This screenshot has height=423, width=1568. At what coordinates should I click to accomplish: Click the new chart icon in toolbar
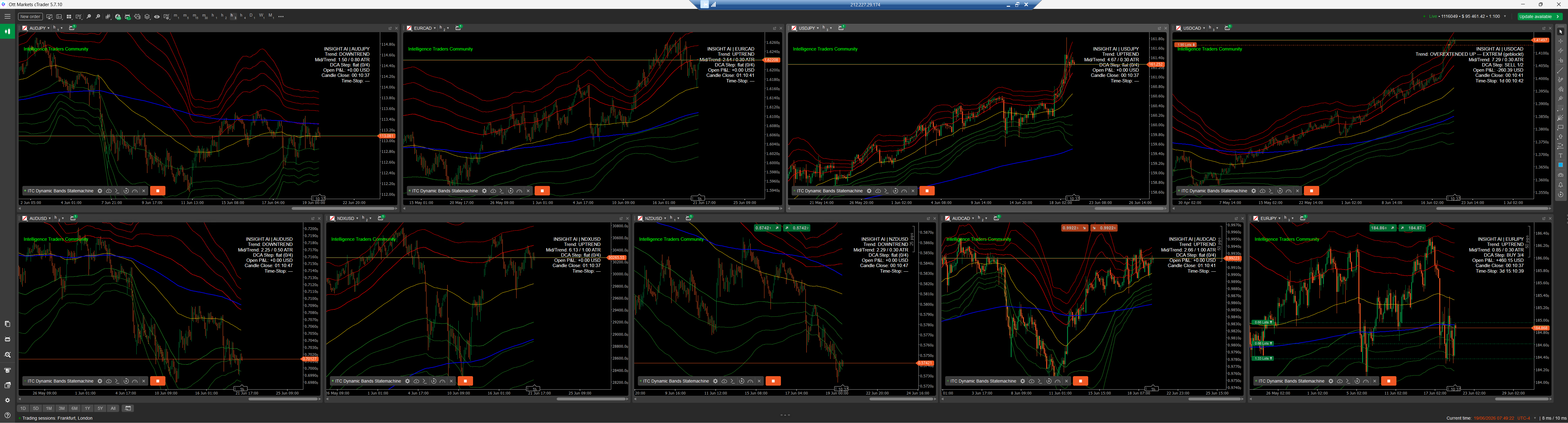coord(78,17)
